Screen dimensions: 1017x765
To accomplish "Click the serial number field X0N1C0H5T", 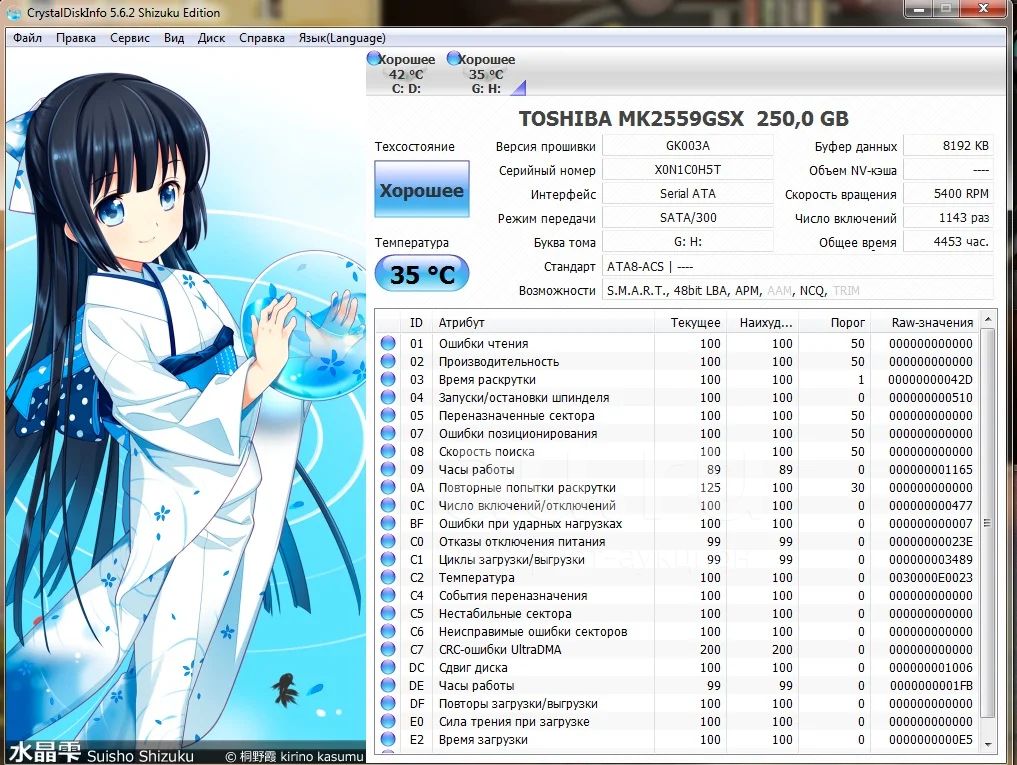I will [688, 169].
